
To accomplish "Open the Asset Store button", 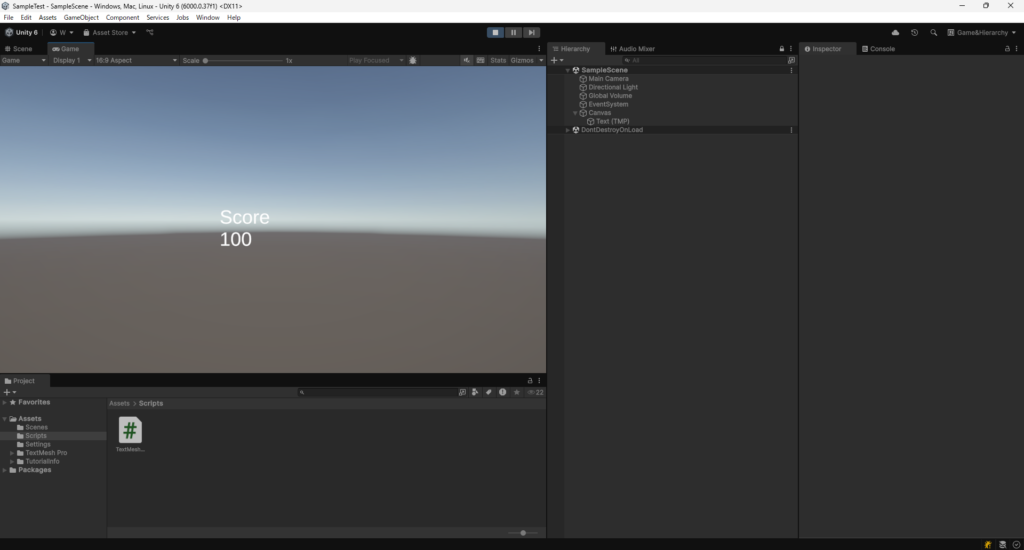I will (110, 33).
